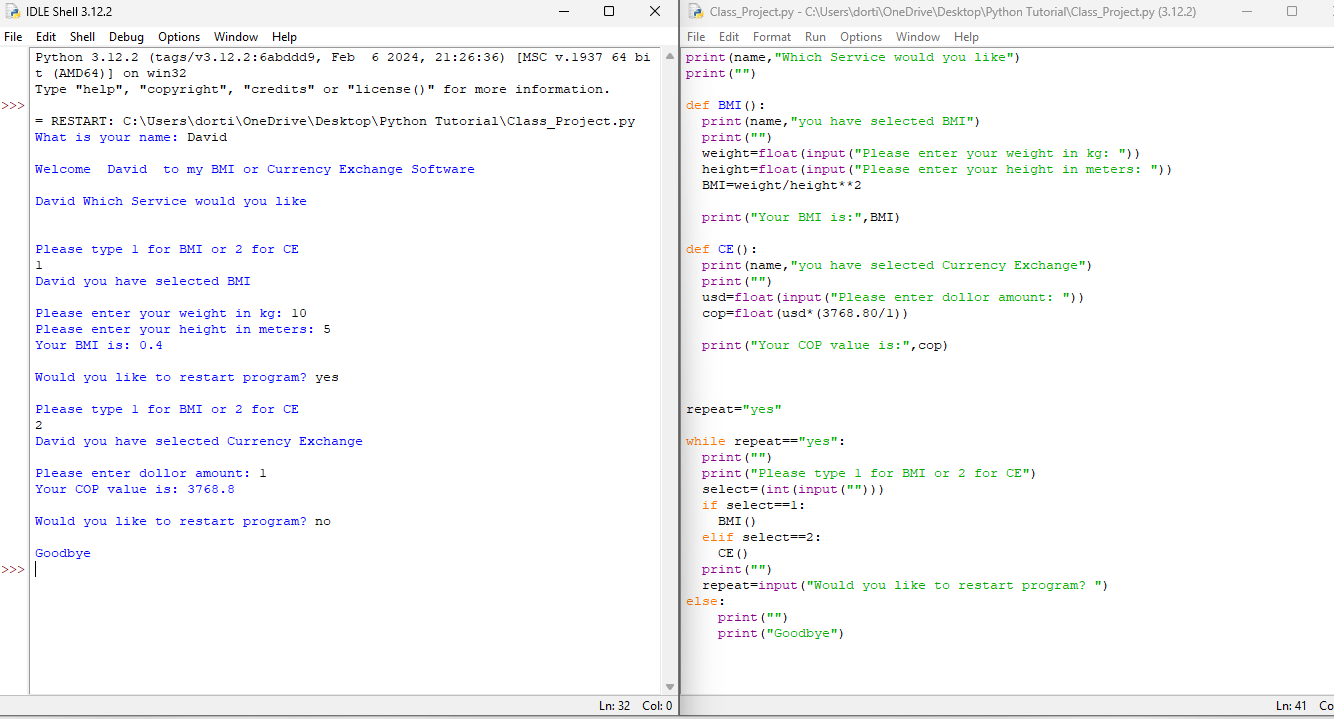1334x719 pixels.
Task: Click the IDLE Shell Python title bar icon
Action: point(12,12)
